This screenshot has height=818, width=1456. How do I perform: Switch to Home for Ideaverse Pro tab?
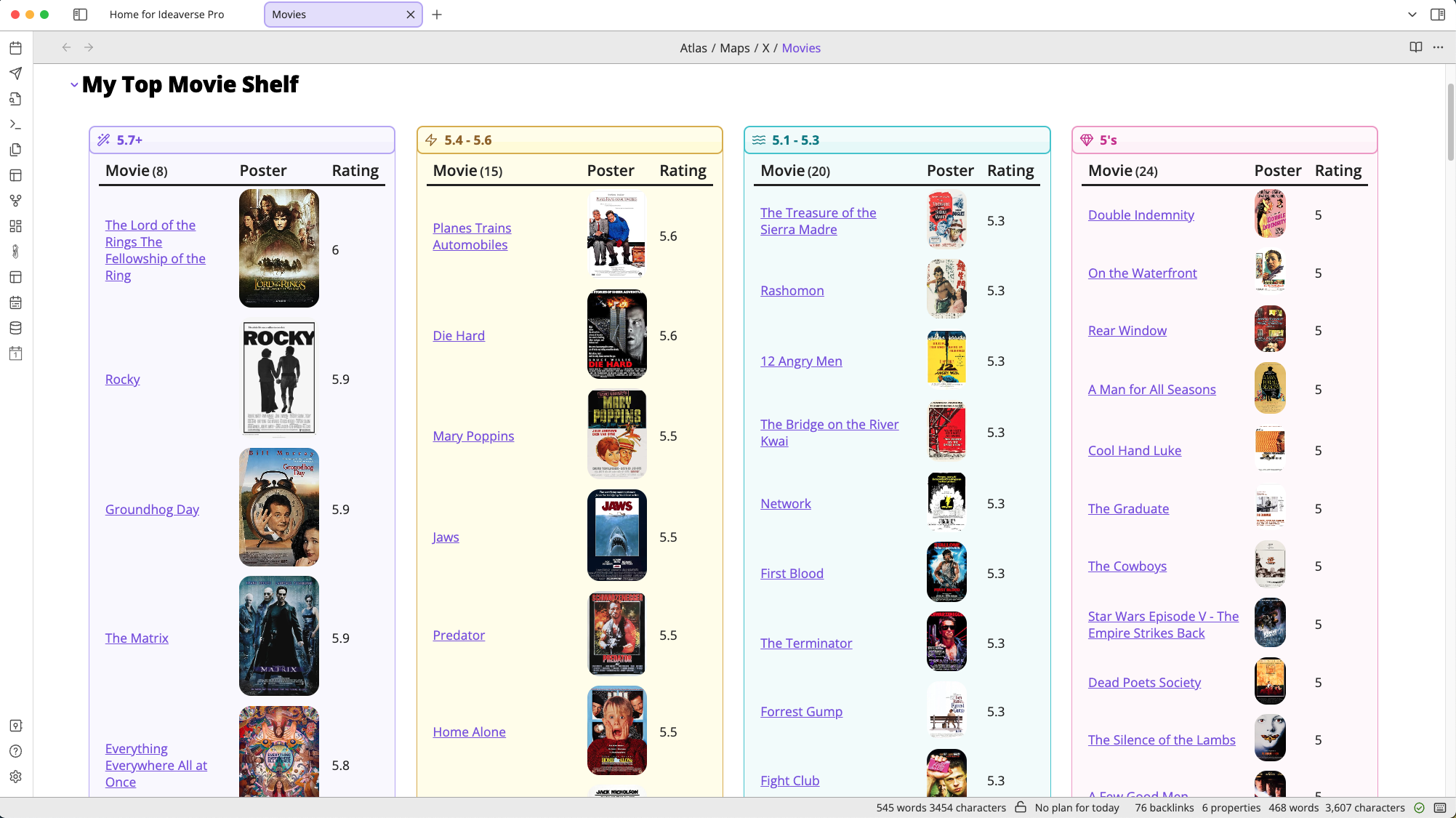tap(167, 15)
